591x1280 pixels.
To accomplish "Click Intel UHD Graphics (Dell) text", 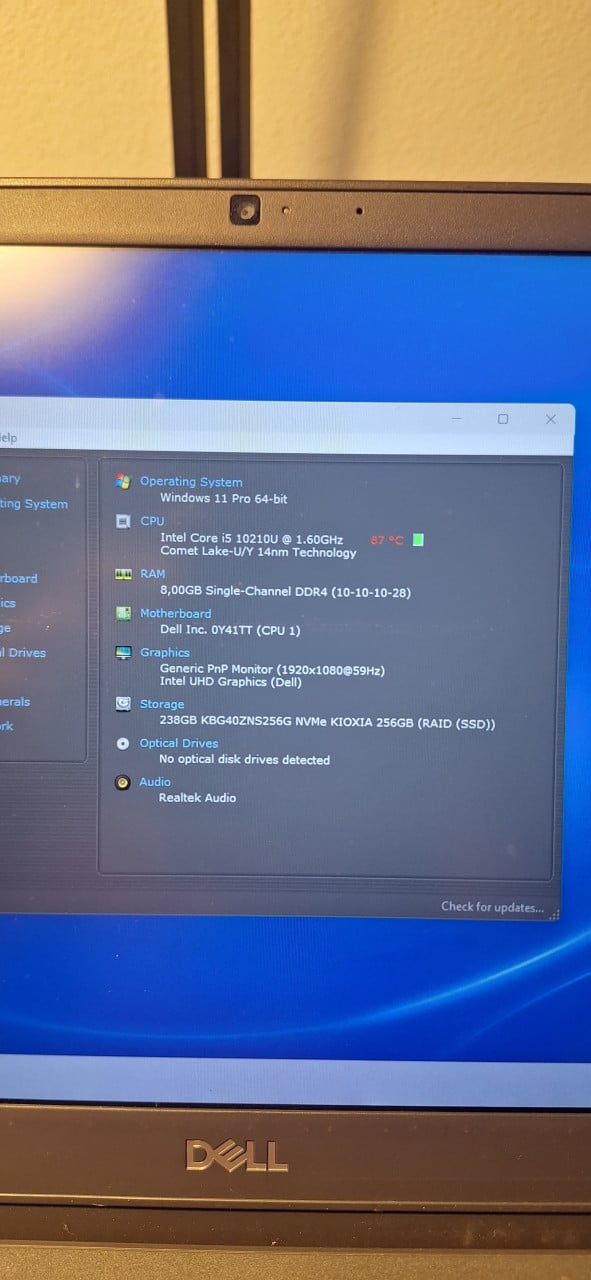I will click(230, 682).
